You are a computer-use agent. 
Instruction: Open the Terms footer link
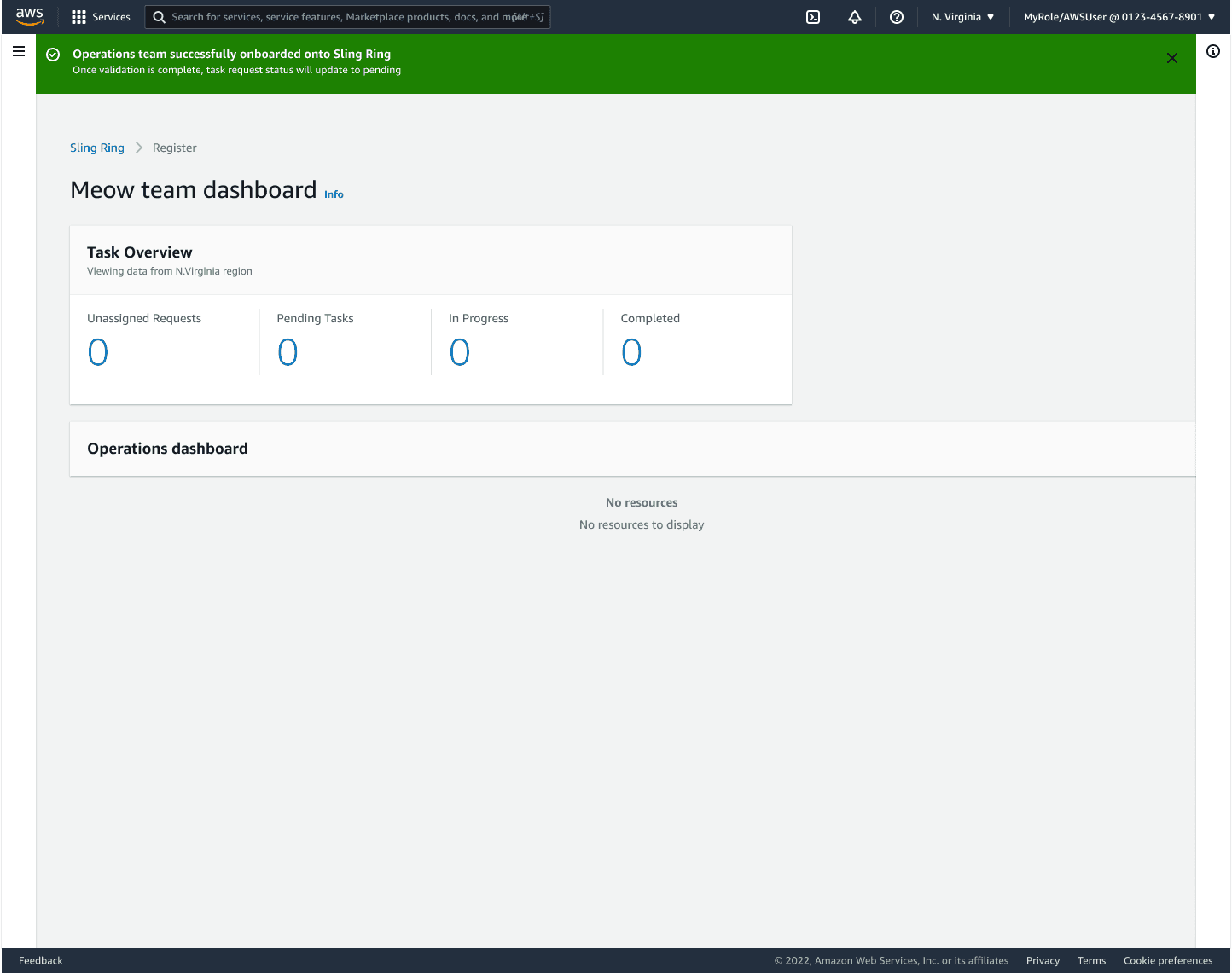point(1091,960)
